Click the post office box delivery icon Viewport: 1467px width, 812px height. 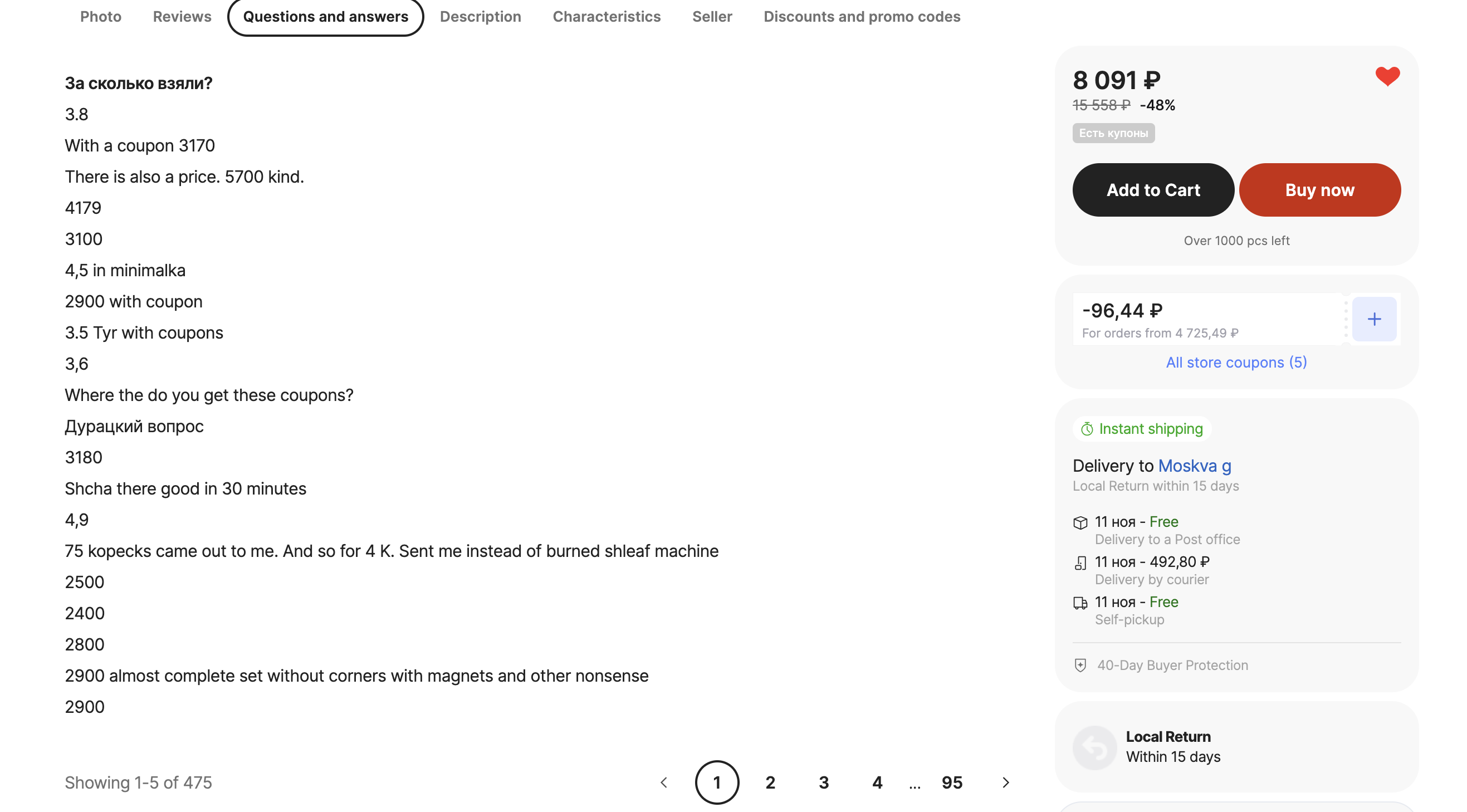pyautogui.click(x=1080, y=522)
